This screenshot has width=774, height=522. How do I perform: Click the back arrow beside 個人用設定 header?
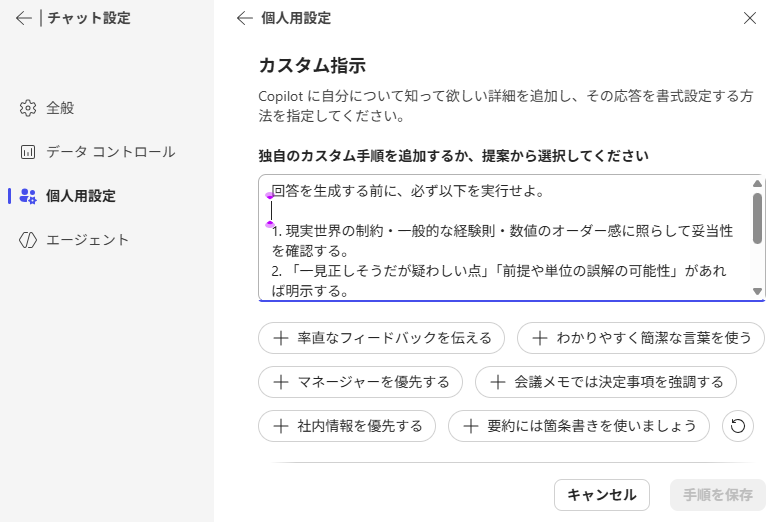[x=244, y=18]
